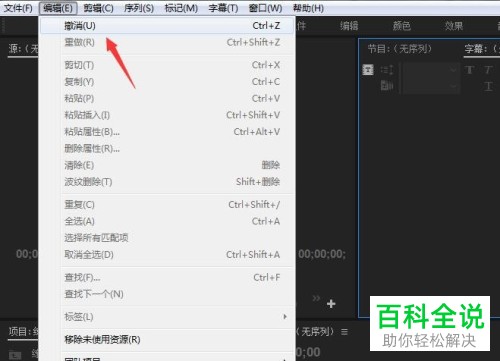The image size is (500, 361).
Task: Switch to the 效果 workspace tab
Action: coord(454,26)
